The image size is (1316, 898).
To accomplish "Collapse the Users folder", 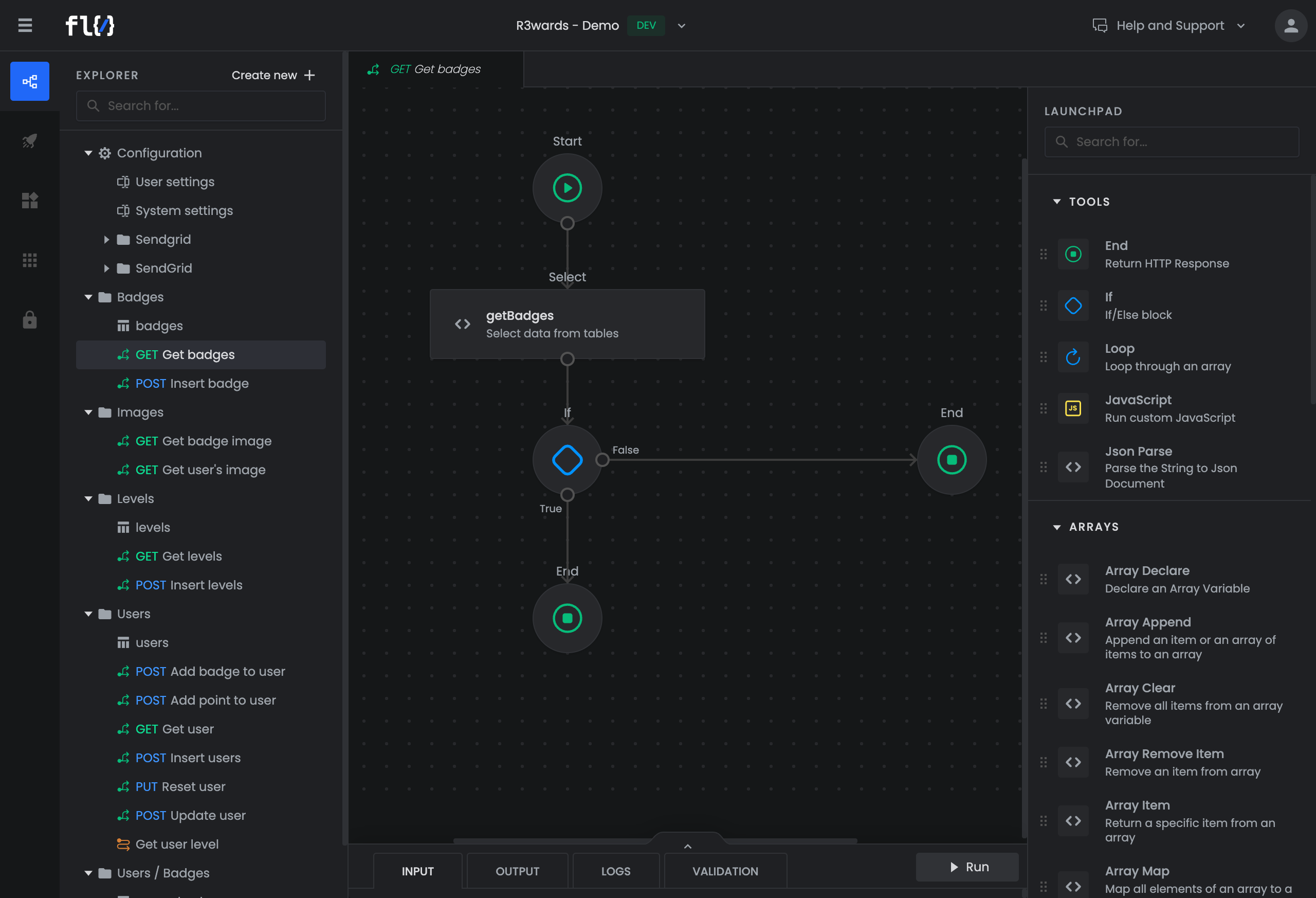I will (88, 614).
